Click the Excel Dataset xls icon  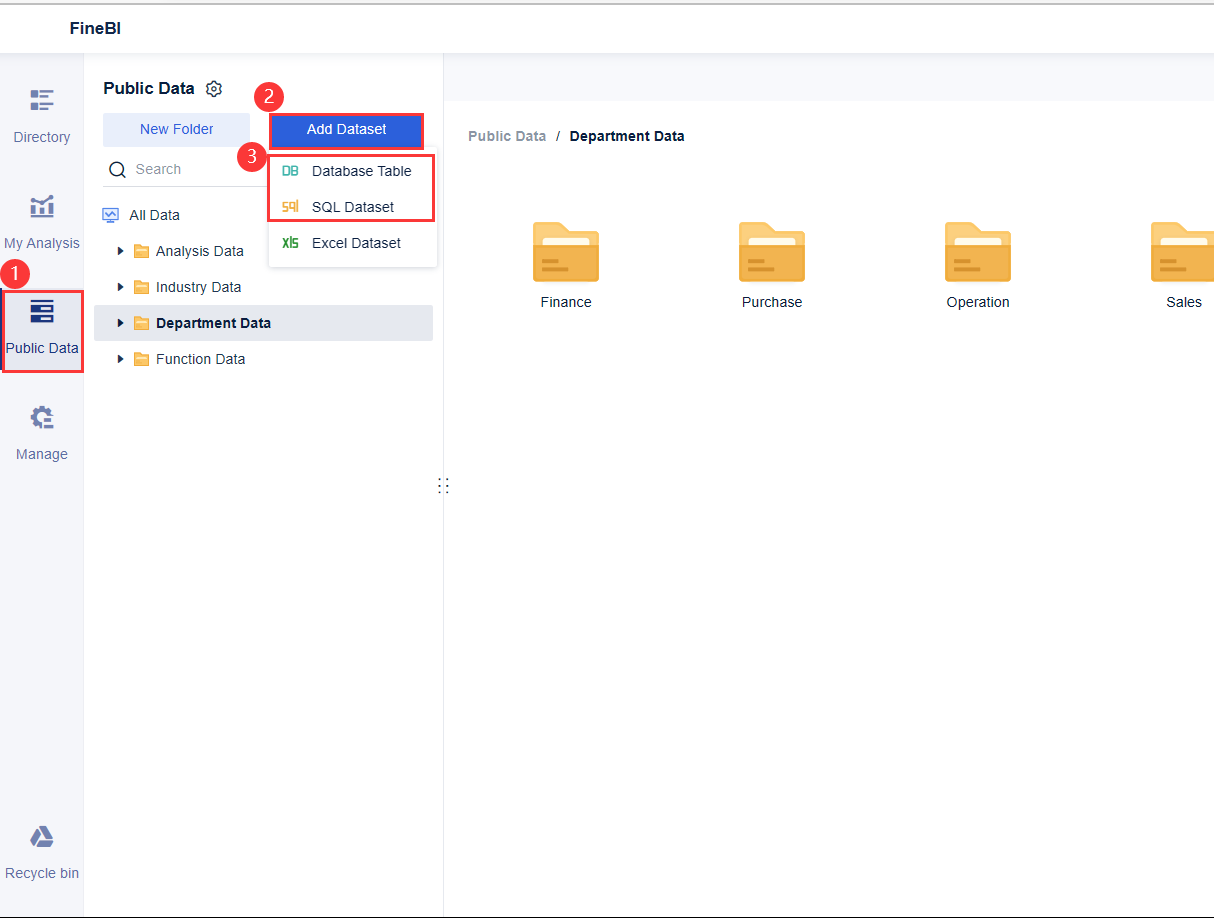pyautogui.click(x=290, y=242)
